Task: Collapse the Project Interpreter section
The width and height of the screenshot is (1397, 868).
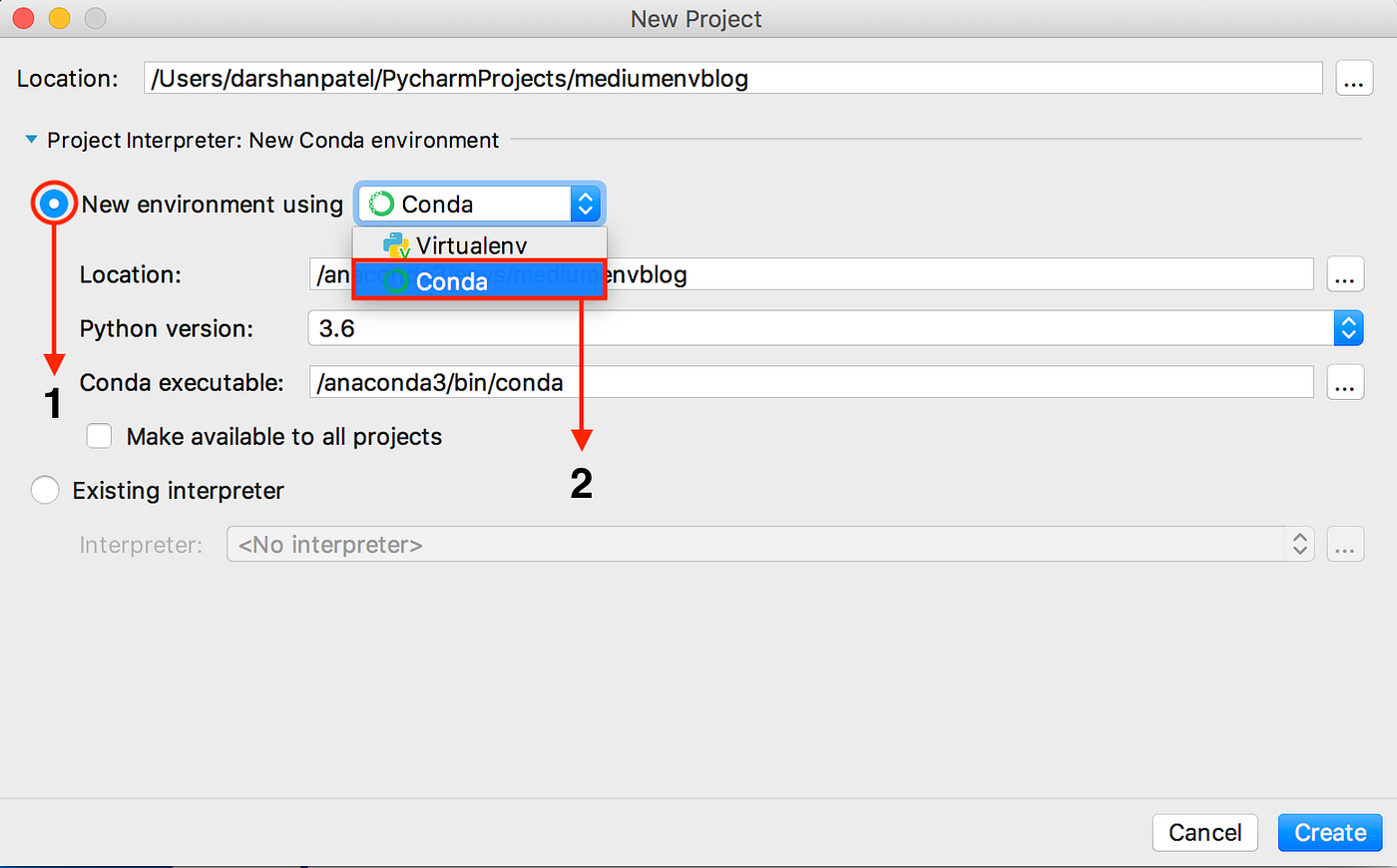Action: [x=30, y=140]
